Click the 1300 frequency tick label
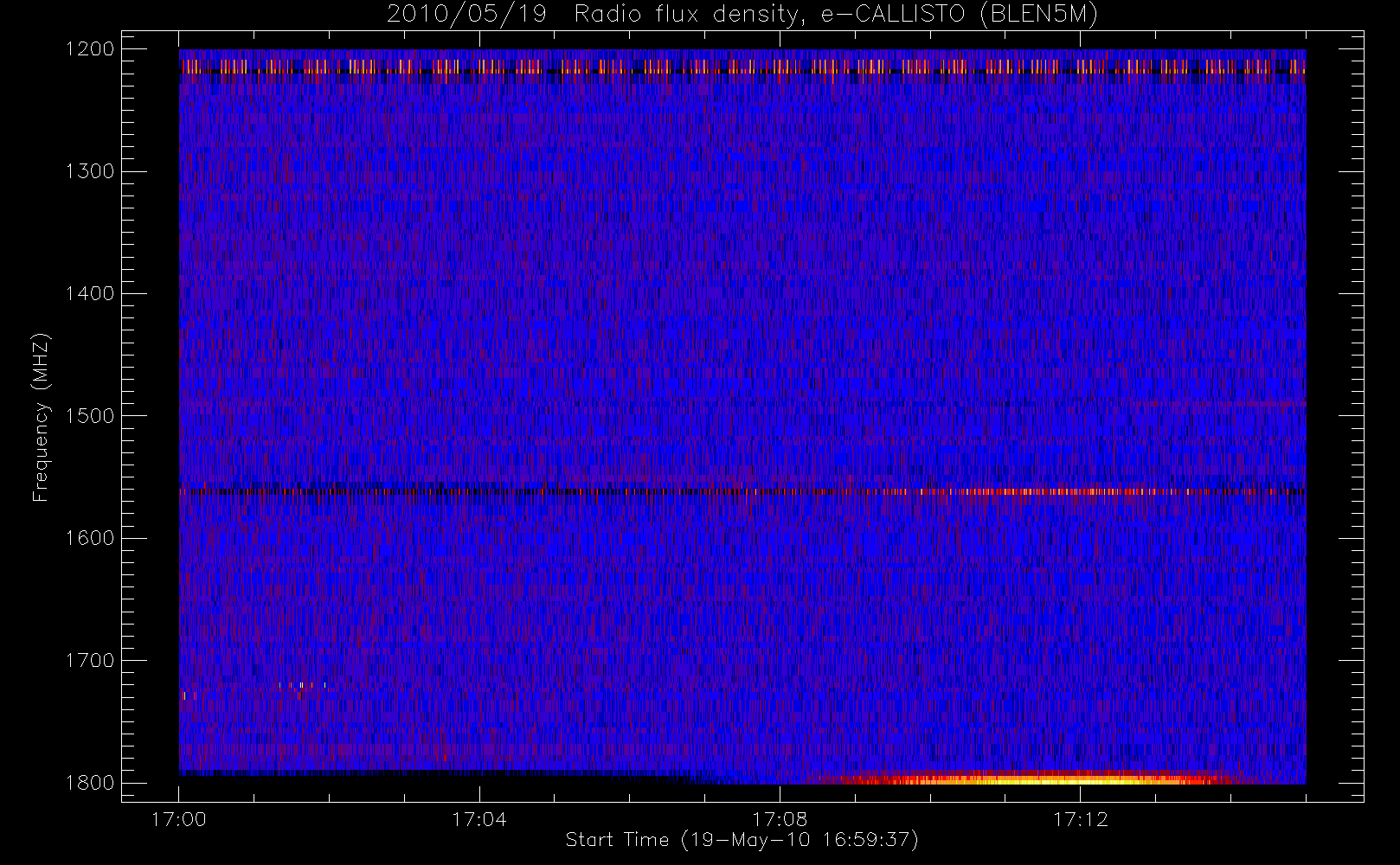The image size is (1400, 865). point(90,171)
